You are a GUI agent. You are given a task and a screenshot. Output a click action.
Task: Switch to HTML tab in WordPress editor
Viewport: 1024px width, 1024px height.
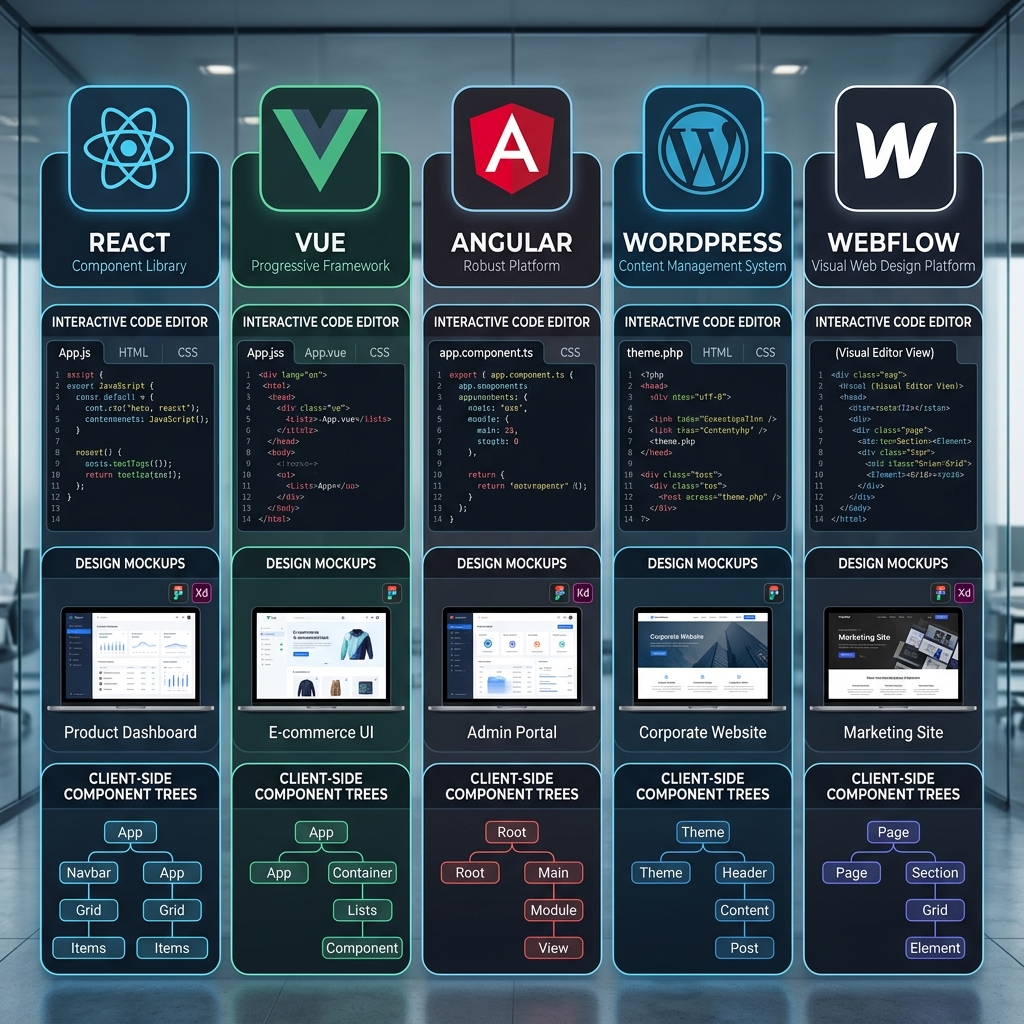(x=717, y=353)
